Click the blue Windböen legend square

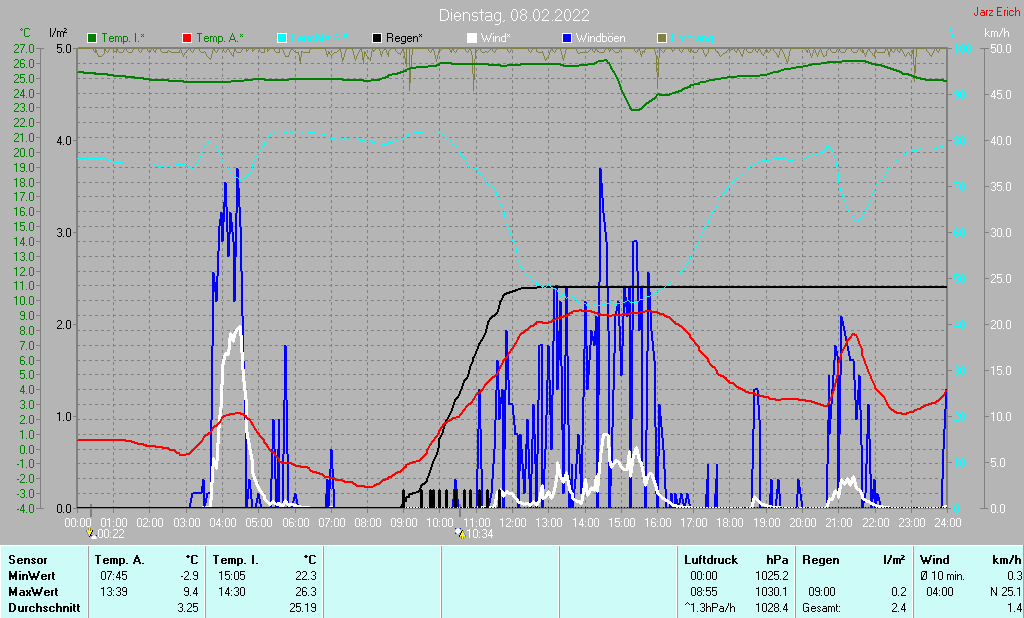point(566,38)
